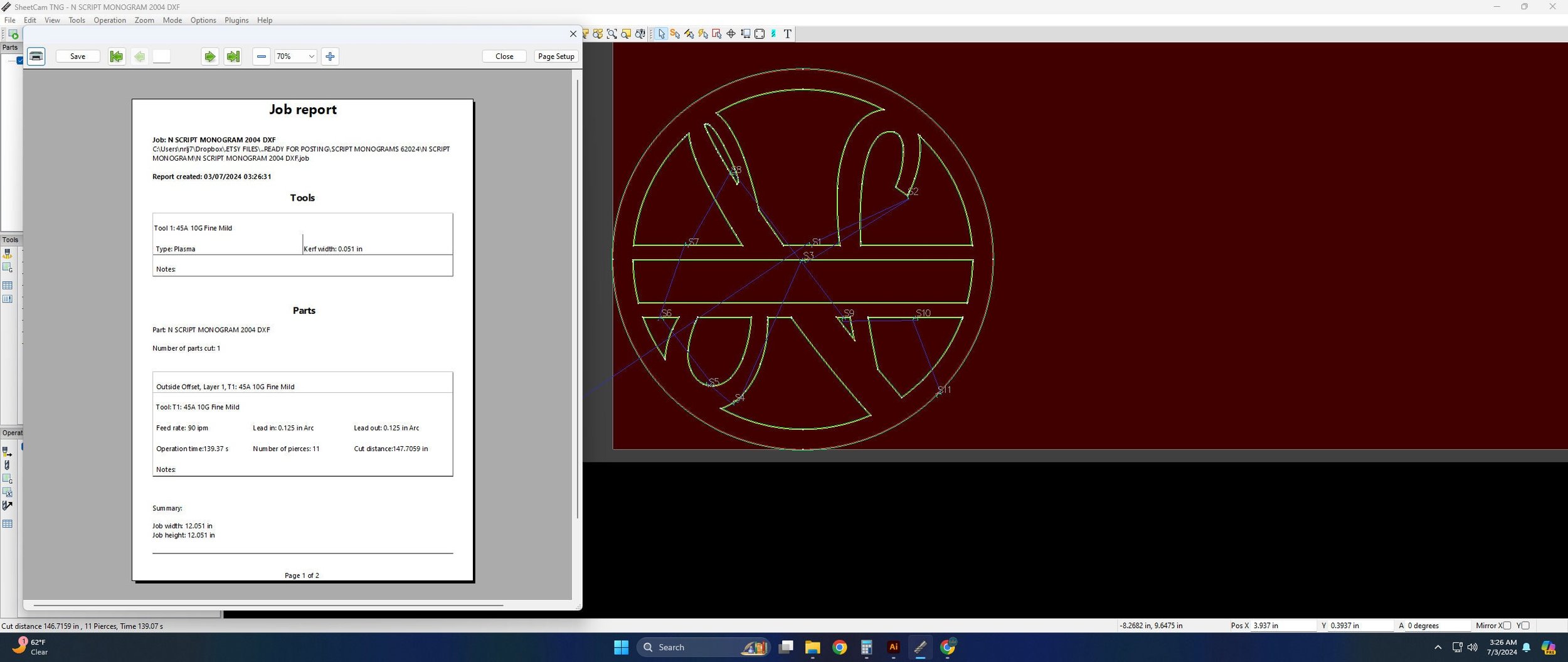Screen dimensions: 1568x662
Task: Click the Save button in report preview
Action: point(78,56)
